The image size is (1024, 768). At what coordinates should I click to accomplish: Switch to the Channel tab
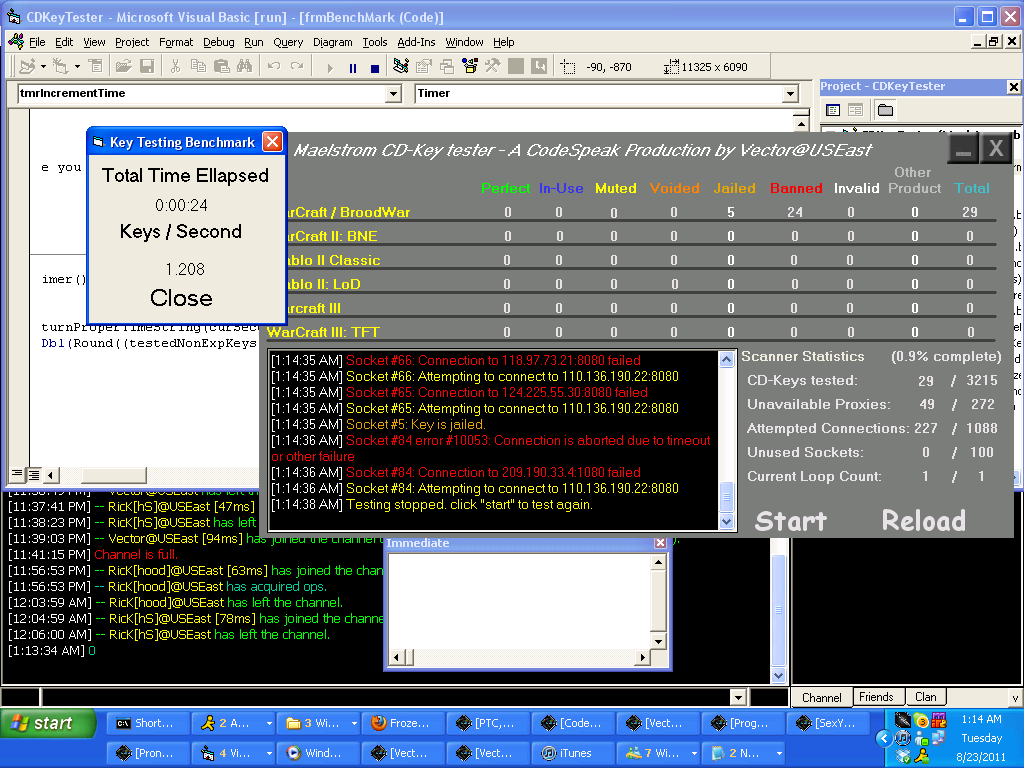click(x=822, y=697)
